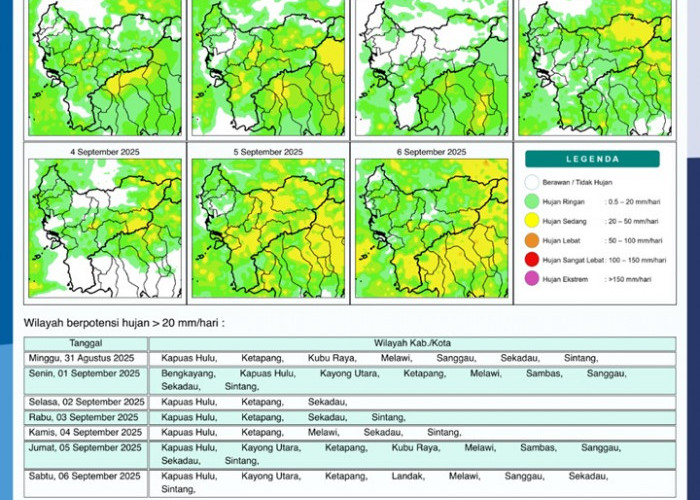Viewport: 700px width, 500px height.
Task: Click the red Hujan Sangat Lebat legend circle
Action: pyautogui.click(x=532, y=259)
